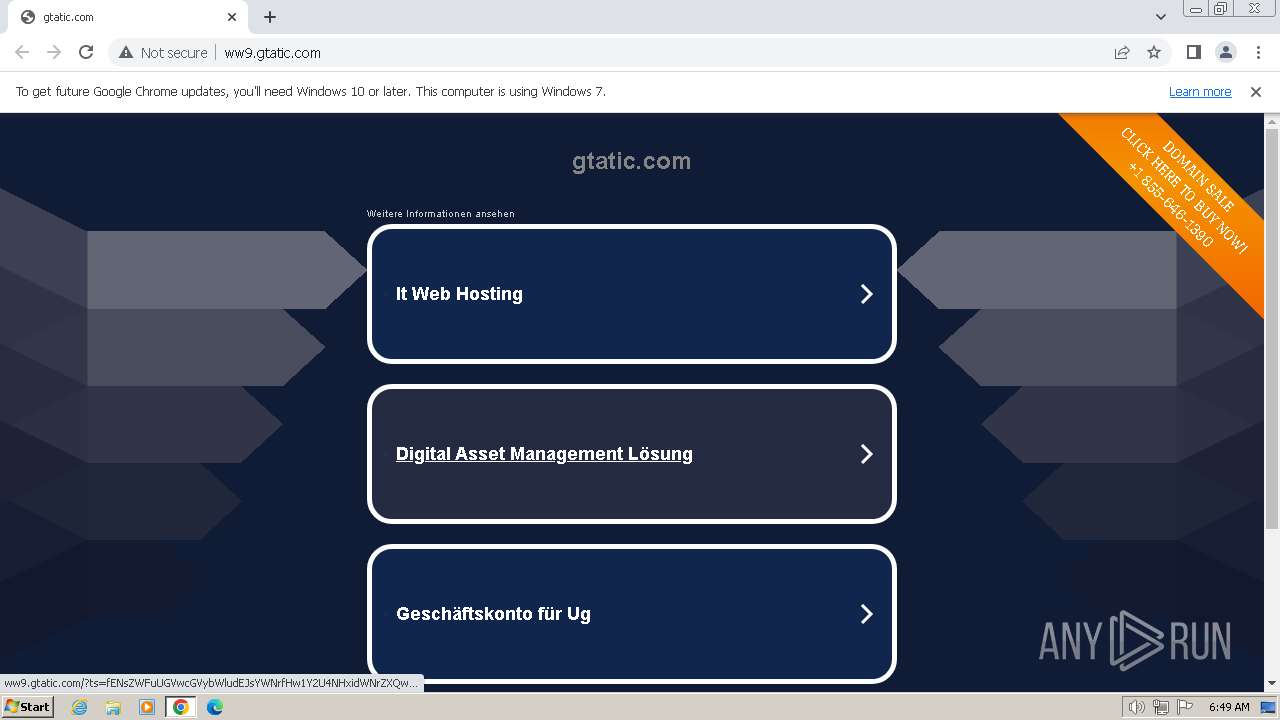1280x720 pixels.
Task: Open the Learn more link
Action: coord(1200,91)
